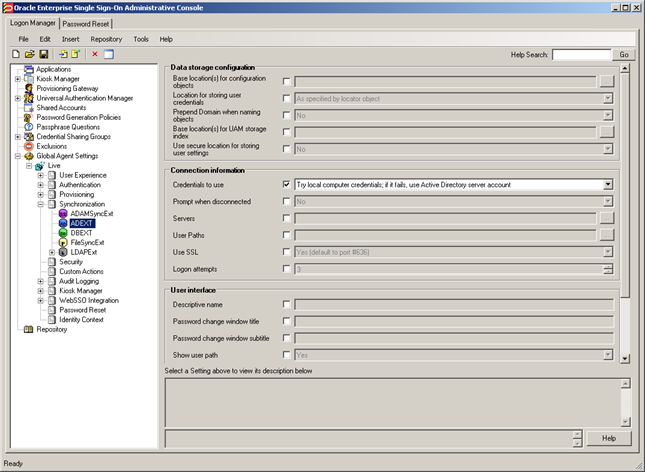
Task: Click the Password Generation Policies icon
Action: pos(29,117)
